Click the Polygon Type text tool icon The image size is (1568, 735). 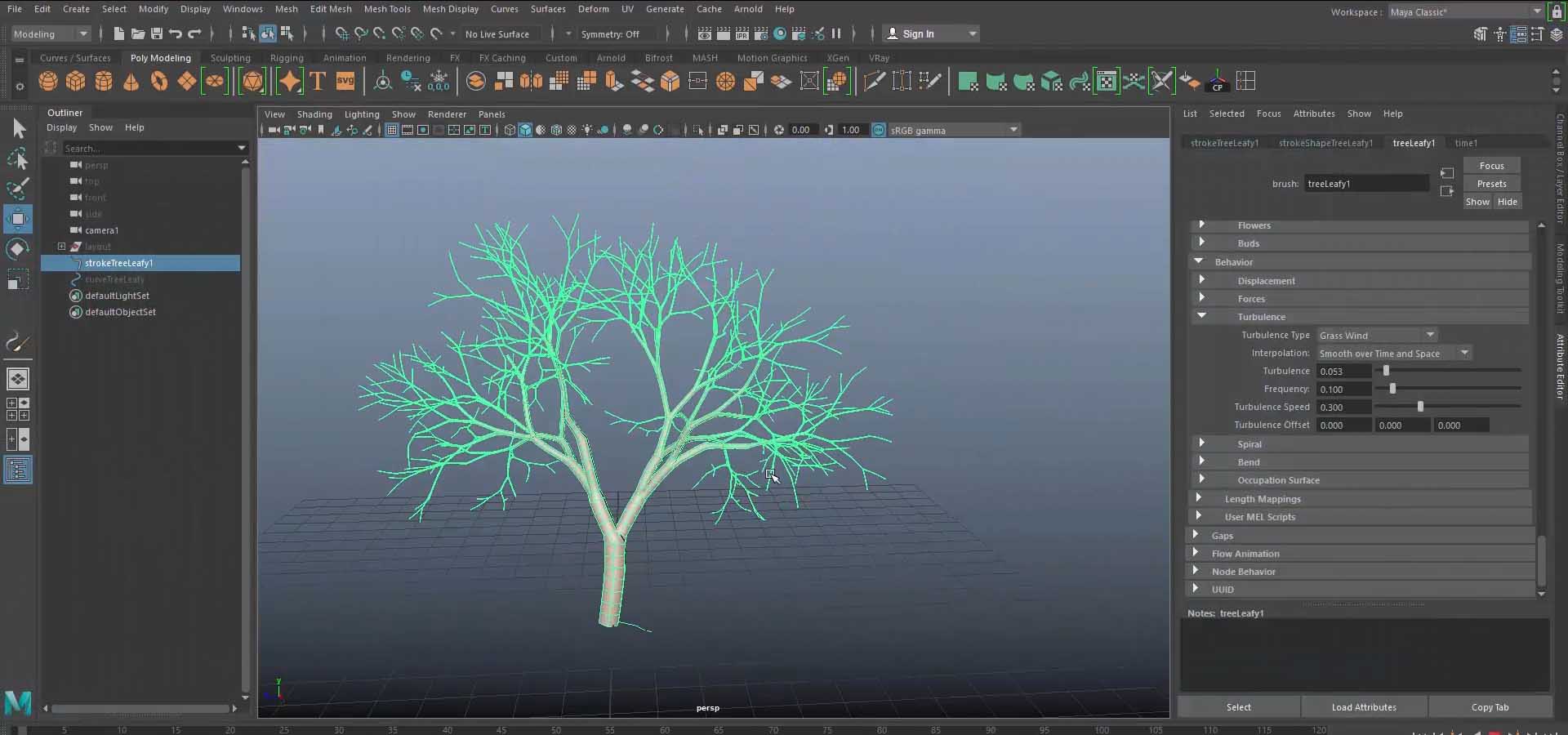pos(318,82)
